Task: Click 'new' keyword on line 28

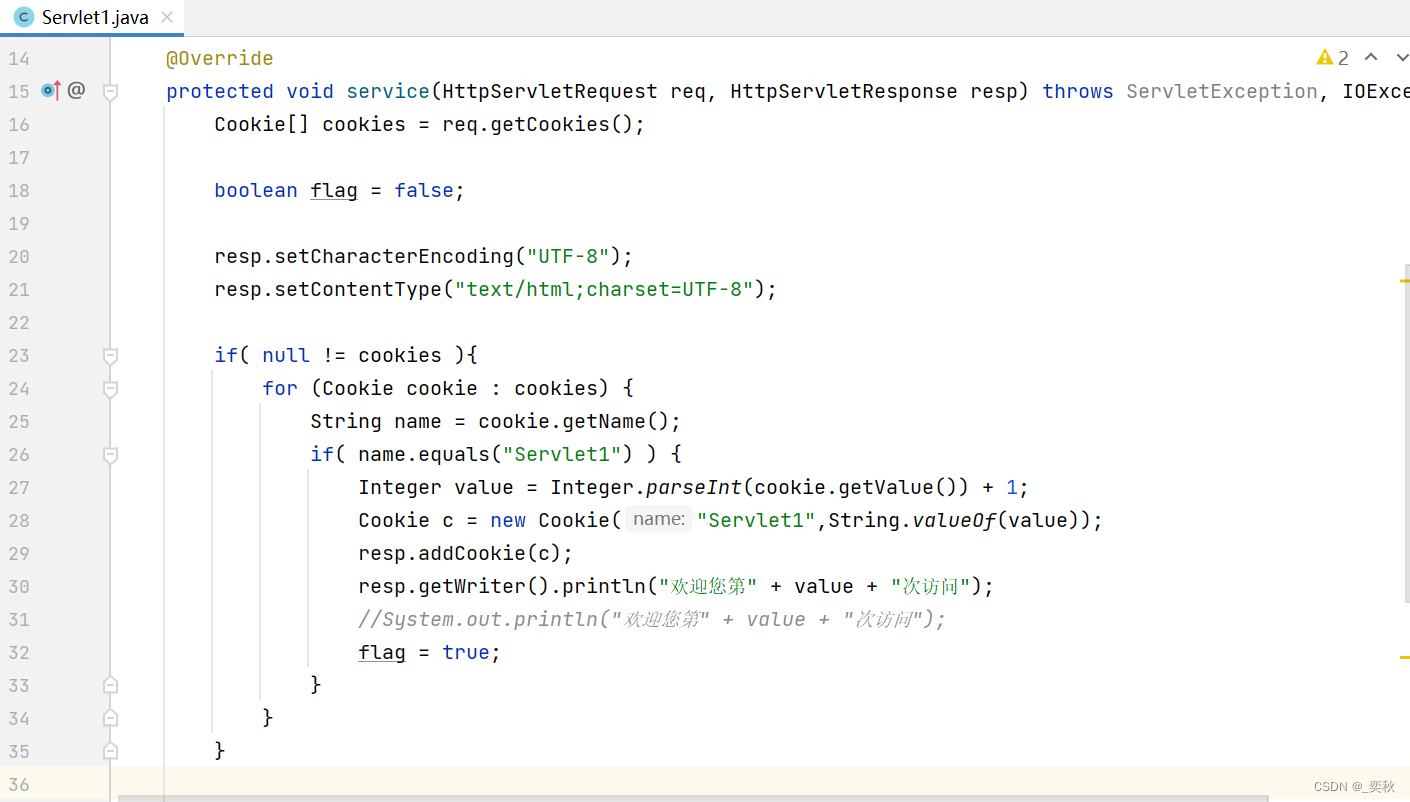Action: (x=508, y=520)
